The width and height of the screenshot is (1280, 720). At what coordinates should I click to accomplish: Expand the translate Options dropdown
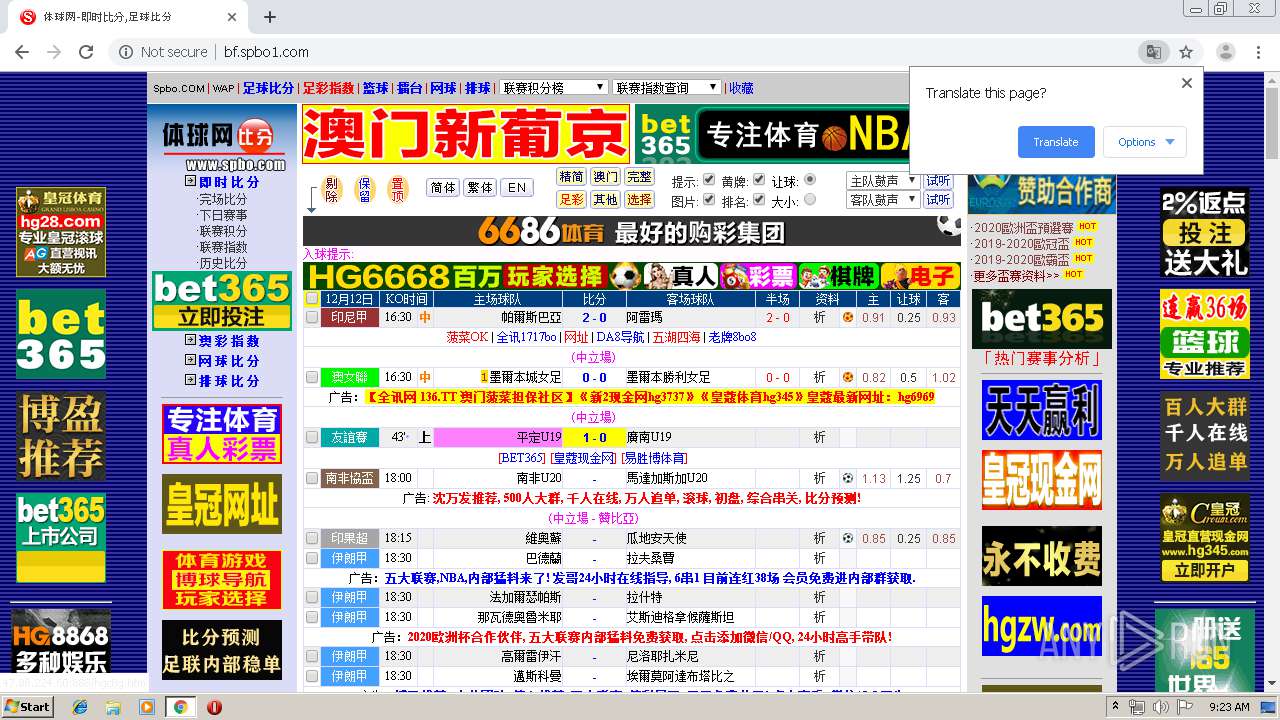pos(1145,142)
